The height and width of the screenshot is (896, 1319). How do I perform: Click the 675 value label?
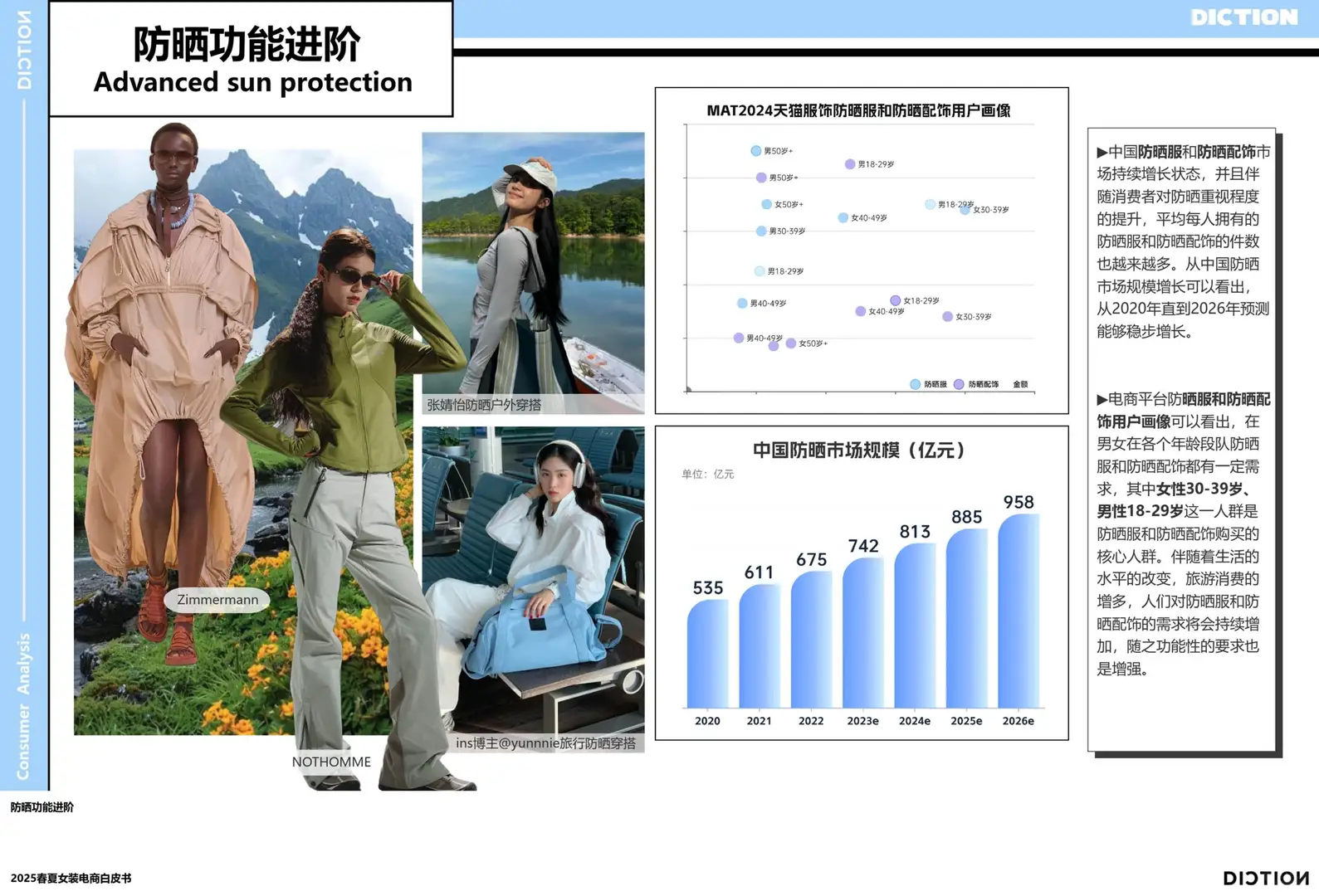(811, 560)
